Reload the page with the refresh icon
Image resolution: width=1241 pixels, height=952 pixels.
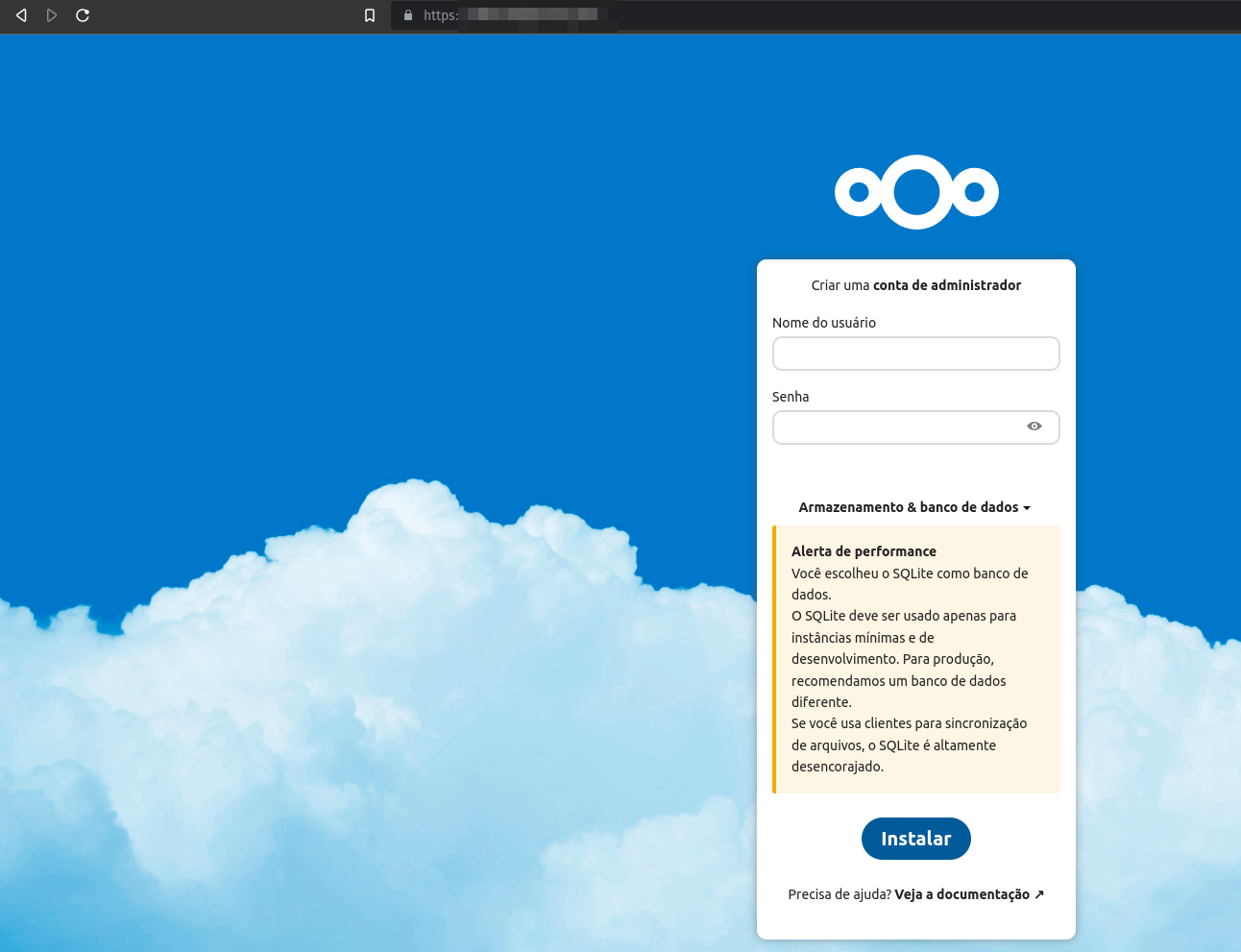pos(83,15)
